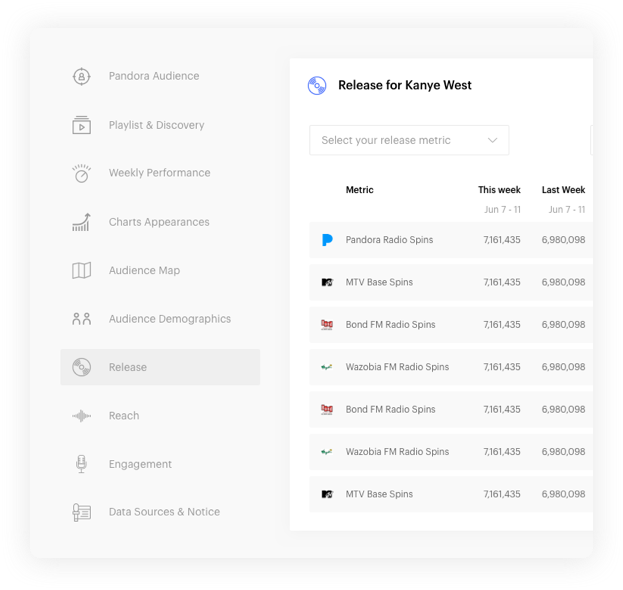The height and width of the screenshot is (590, 623).
Task: Click the Audience Map folded map icon
Action: [81, 271]
